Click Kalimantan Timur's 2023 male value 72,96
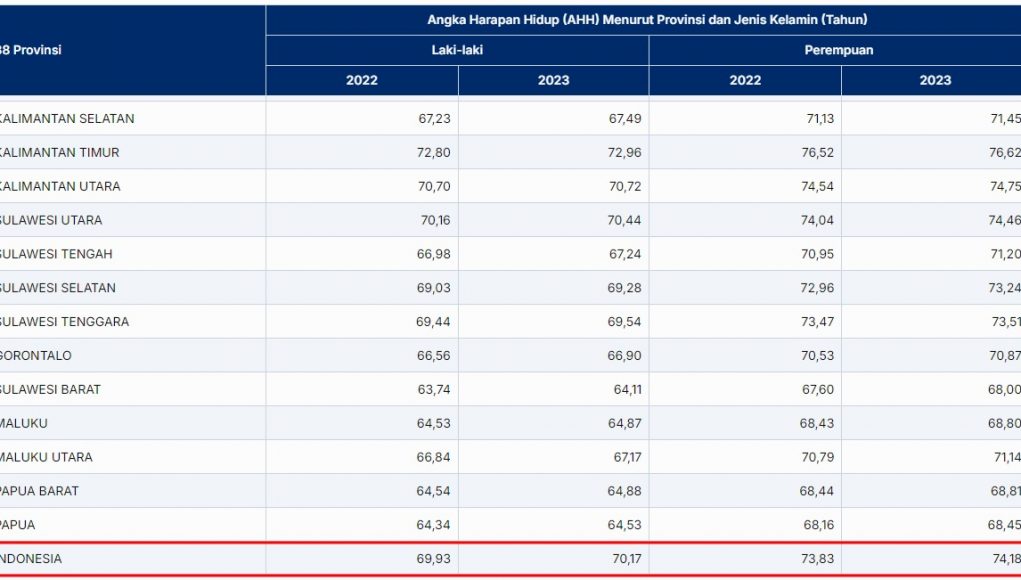This screenshot has height=580, width=1021. pos(624,152)
